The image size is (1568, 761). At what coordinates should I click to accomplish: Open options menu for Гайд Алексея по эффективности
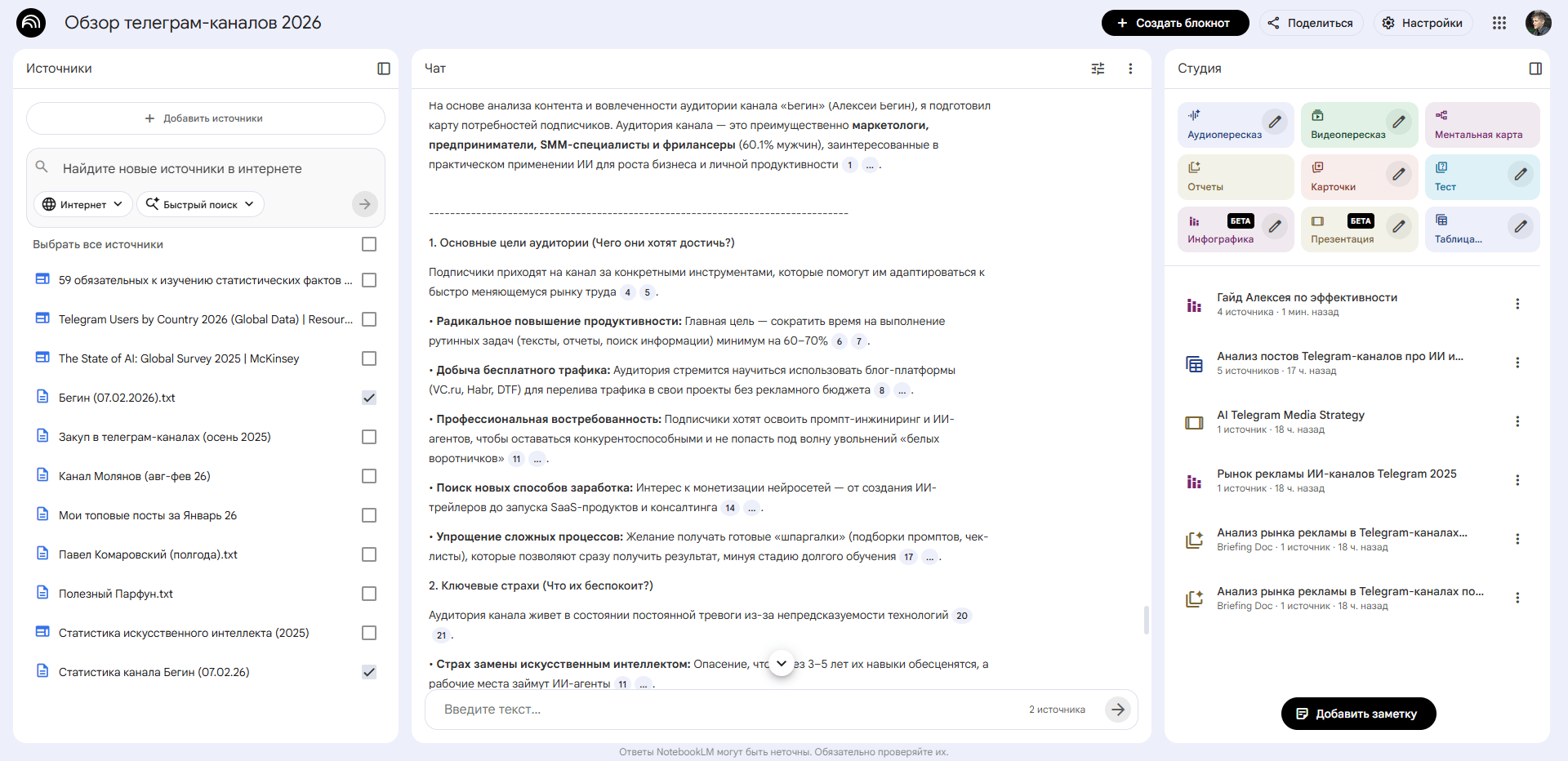coord(1518,303)
